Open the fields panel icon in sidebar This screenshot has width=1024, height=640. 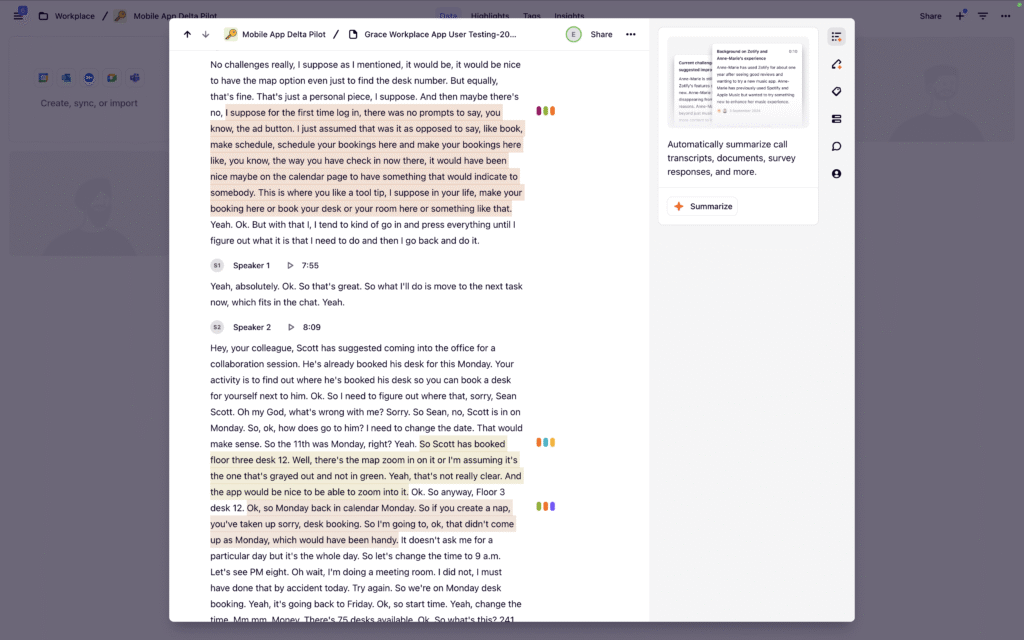click(x=836, y=119)
